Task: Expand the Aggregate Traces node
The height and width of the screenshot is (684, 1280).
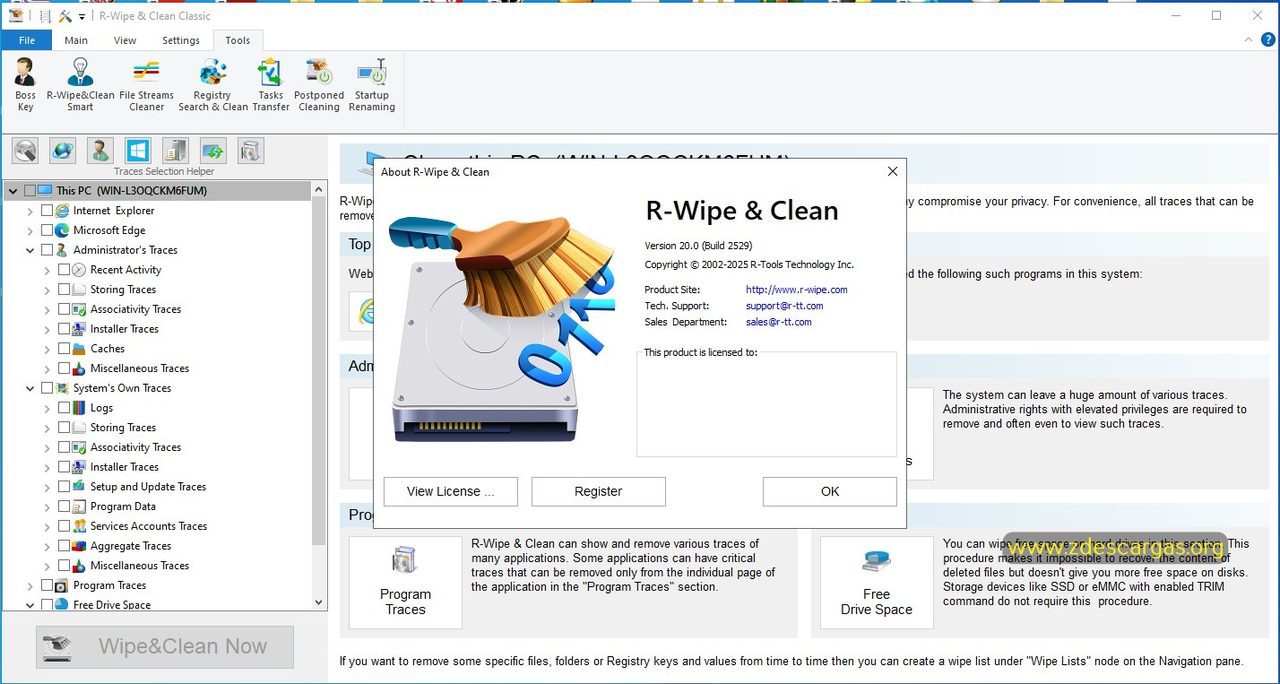Action: point(47,546)
